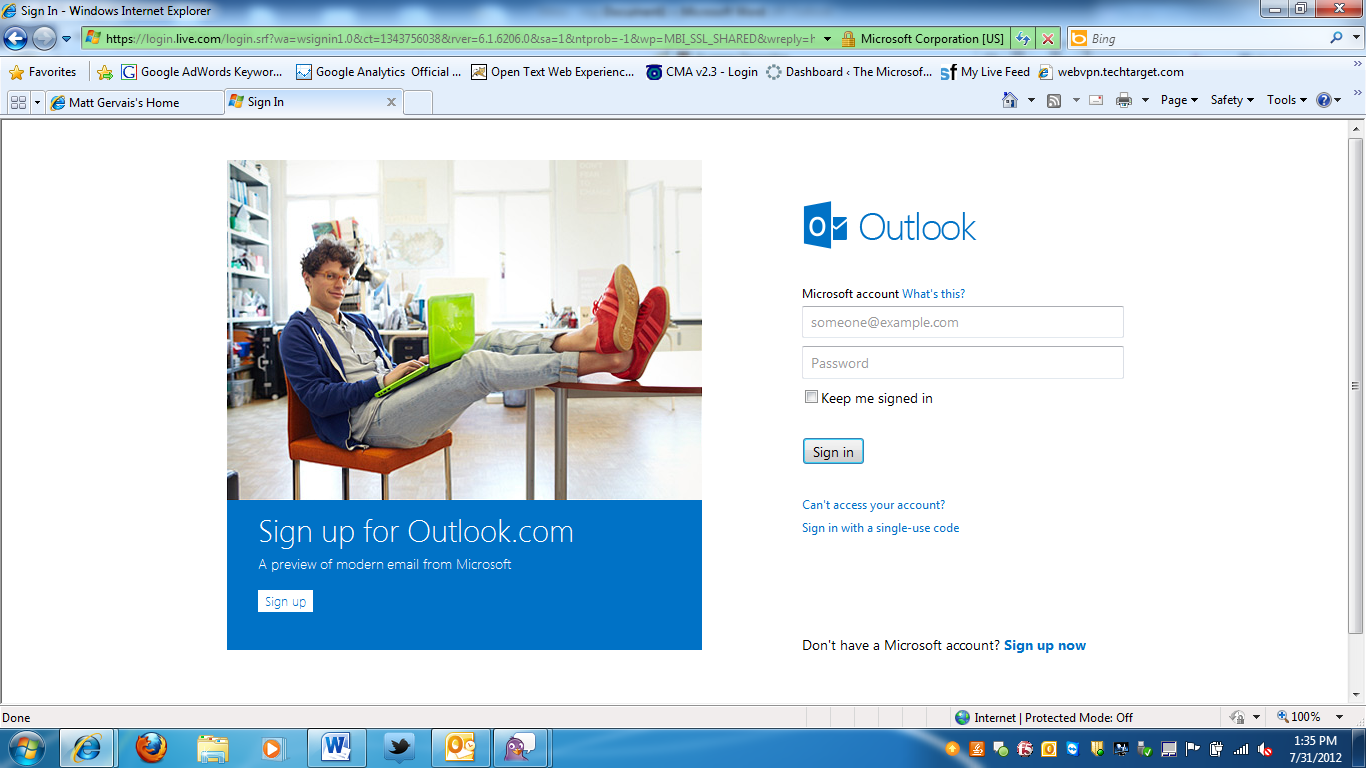1366x768 pixels.
Task: Click the Forward navigation arrow
Action: click(x=44, y=39)
